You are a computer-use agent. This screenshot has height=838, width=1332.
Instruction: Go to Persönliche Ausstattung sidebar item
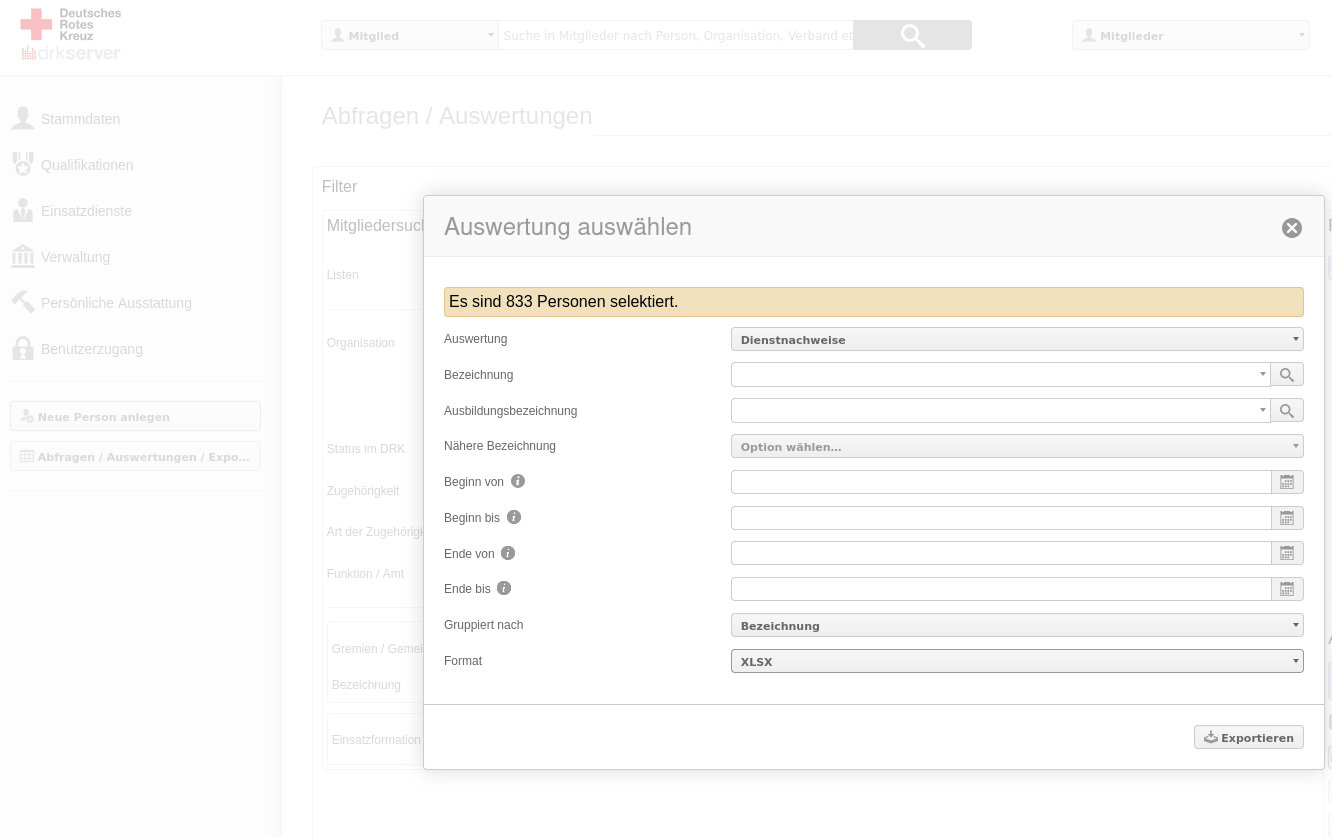pos(115,303)
